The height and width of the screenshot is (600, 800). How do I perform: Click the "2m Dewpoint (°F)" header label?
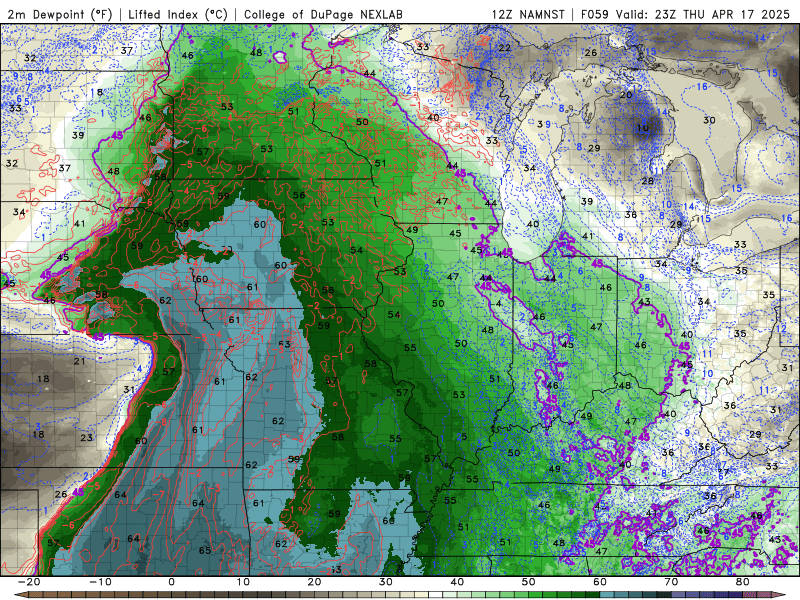click(x=60, y=14)
